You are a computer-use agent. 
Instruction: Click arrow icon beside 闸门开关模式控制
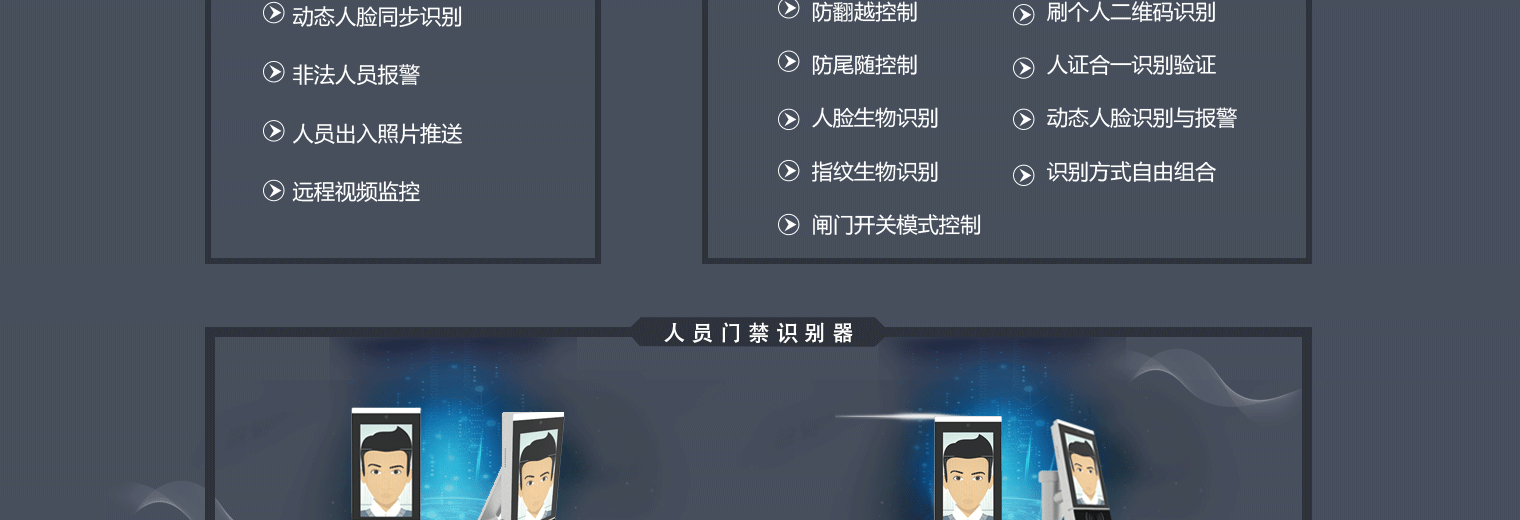pos(789,225)
